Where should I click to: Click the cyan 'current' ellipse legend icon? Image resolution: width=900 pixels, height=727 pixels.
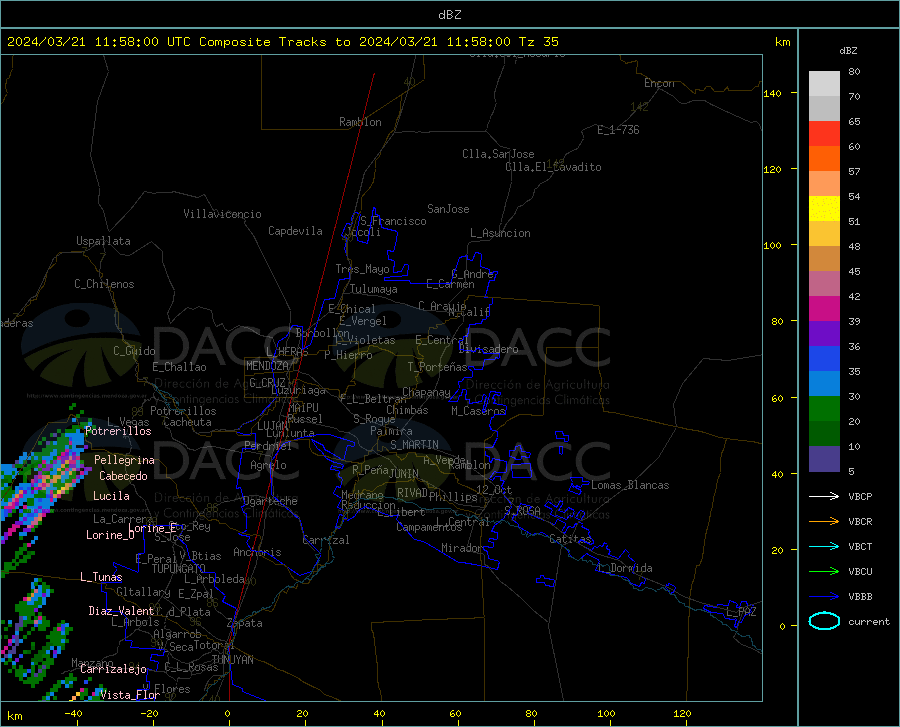coord(824,621)
